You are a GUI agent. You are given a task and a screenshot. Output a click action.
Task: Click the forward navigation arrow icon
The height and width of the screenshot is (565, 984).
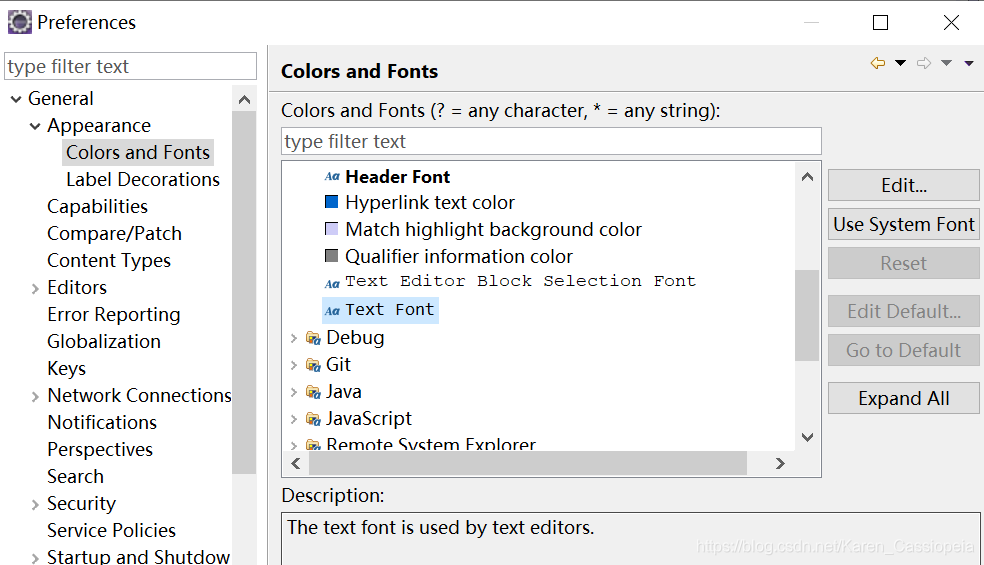(924, 63)
